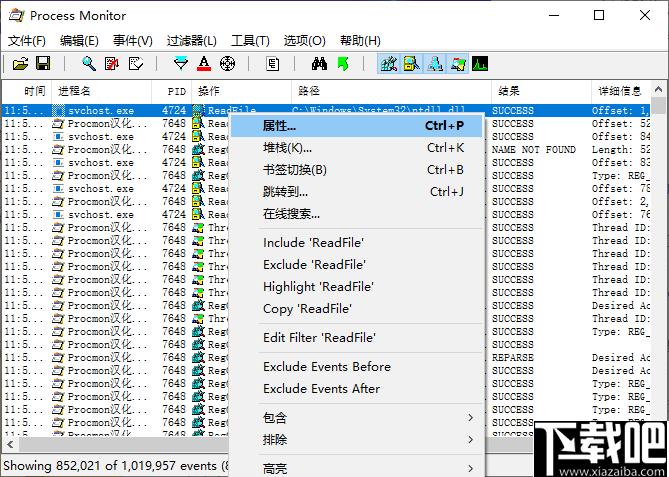This screenshot has width=669, height=477.
Task: Click the green Jump to arrow icon
Action: pyautogui.click(x=343, y=64)
